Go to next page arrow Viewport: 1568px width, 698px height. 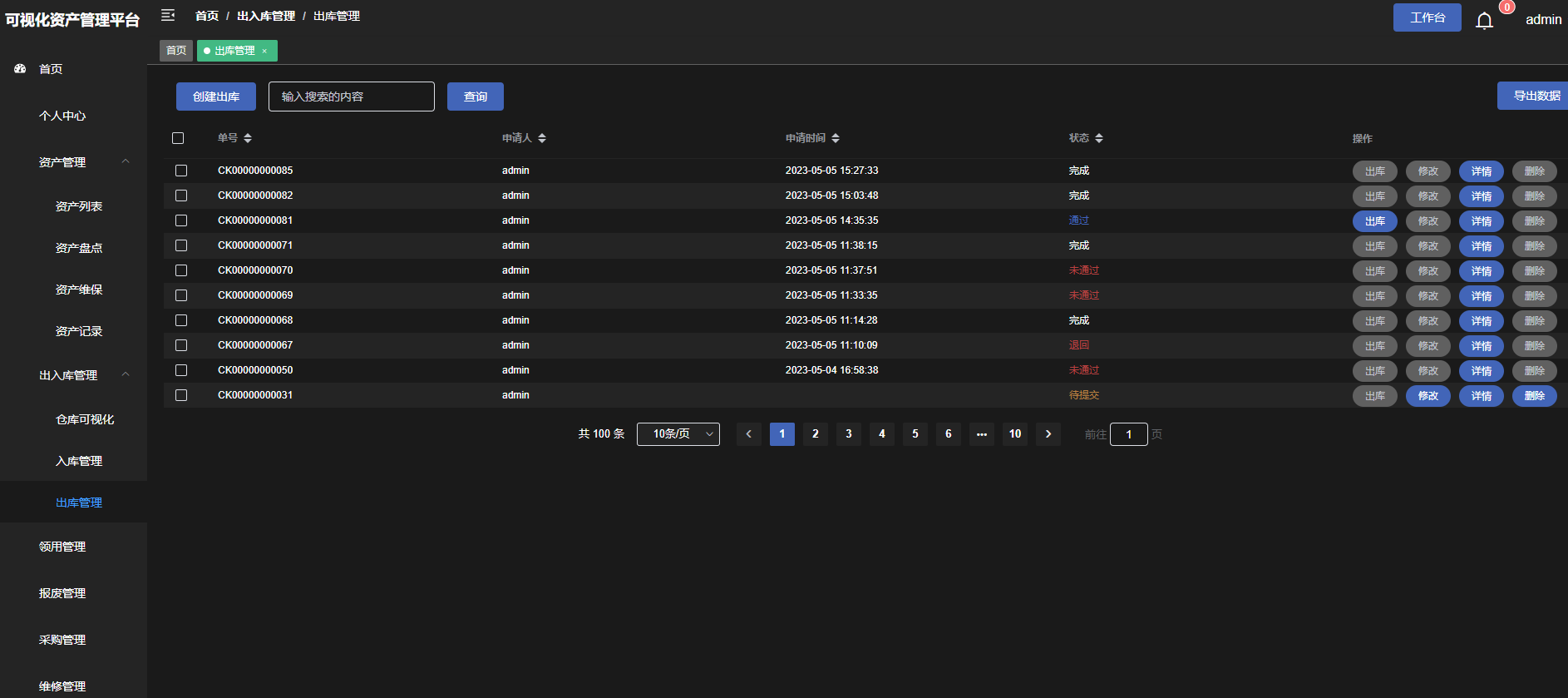[x=1048, y=434]
